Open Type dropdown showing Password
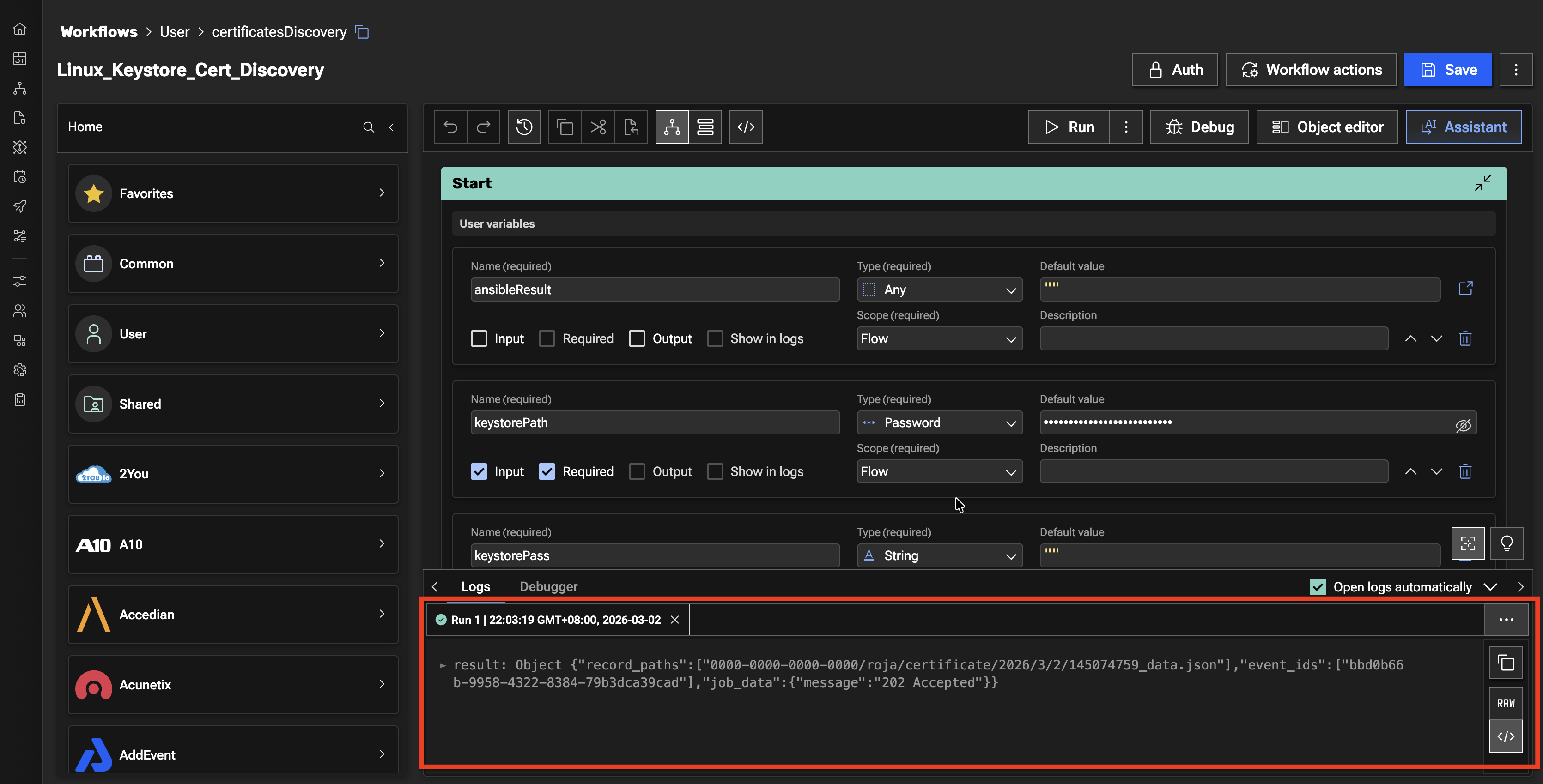This screenshot has height=784, width=1543. [x=939, y=423]
